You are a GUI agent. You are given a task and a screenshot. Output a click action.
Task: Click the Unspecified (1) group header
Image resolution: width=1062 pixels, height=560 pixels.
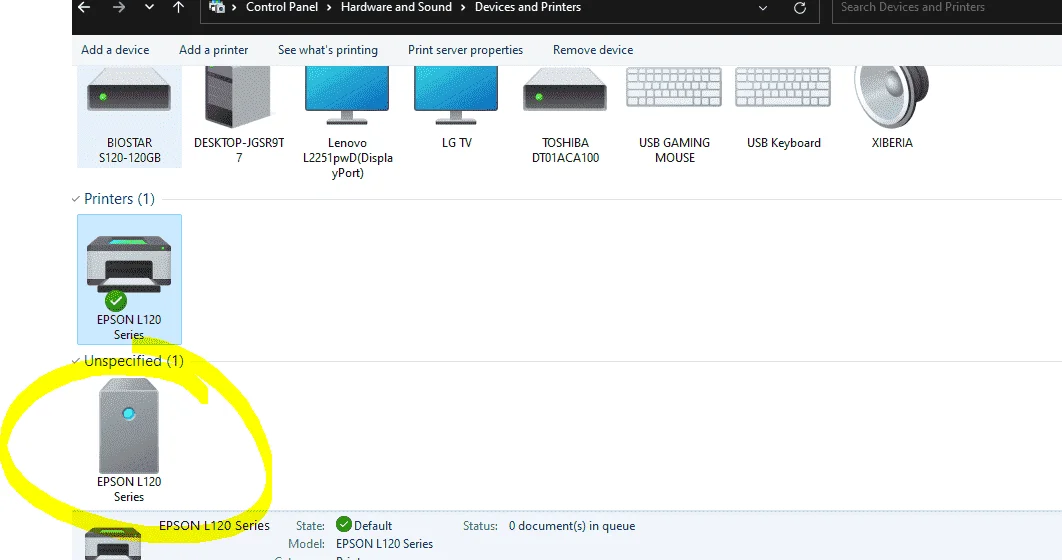133,361
